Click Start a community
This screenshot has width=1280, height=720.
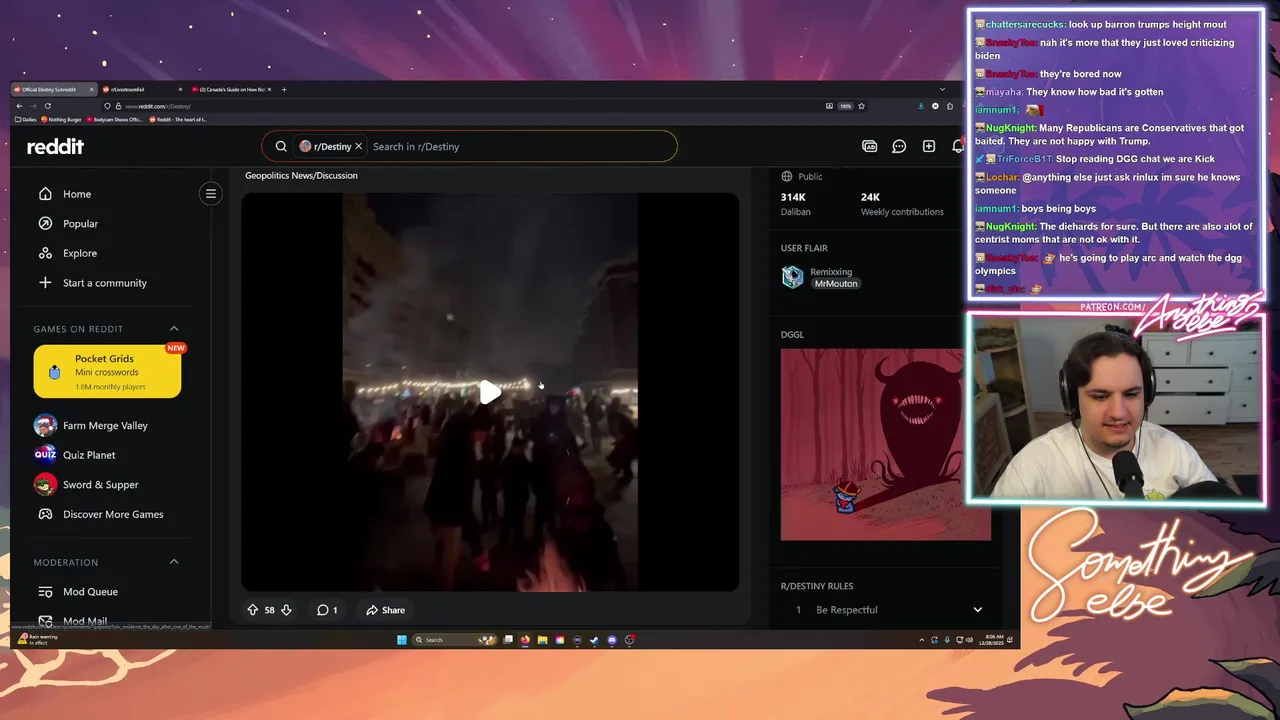pos(104,283)
